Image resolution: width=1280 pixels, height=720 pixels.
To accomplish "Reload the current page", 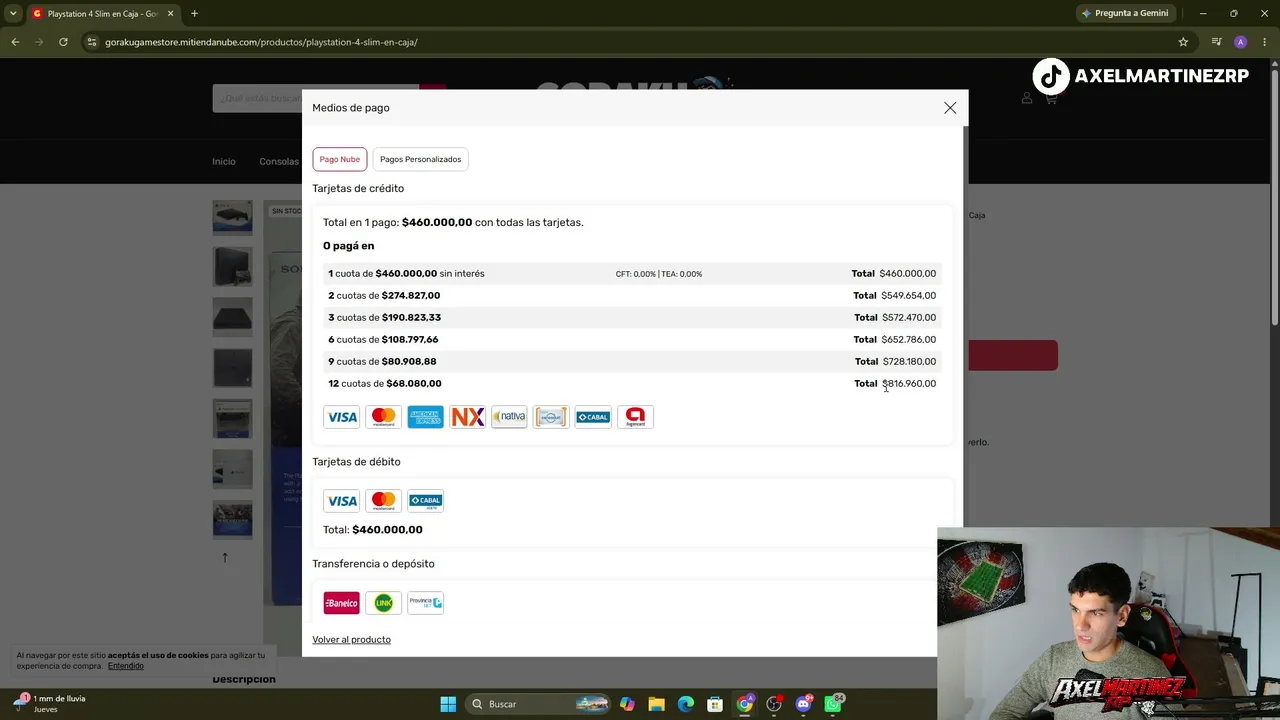I will point(63,42).
